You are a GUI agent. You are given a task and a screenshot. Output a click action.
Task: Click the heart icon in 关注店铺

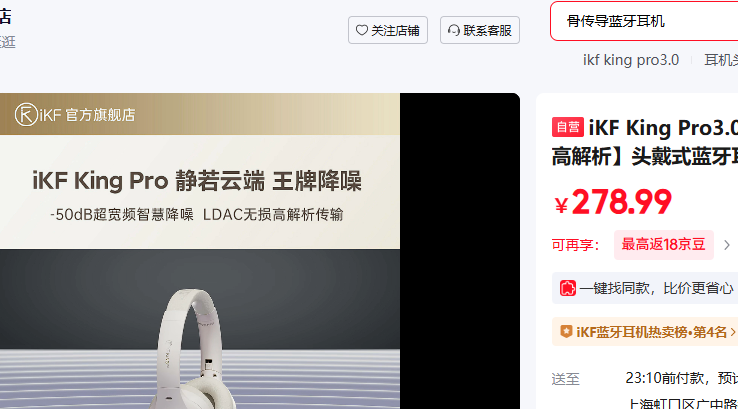361,30
